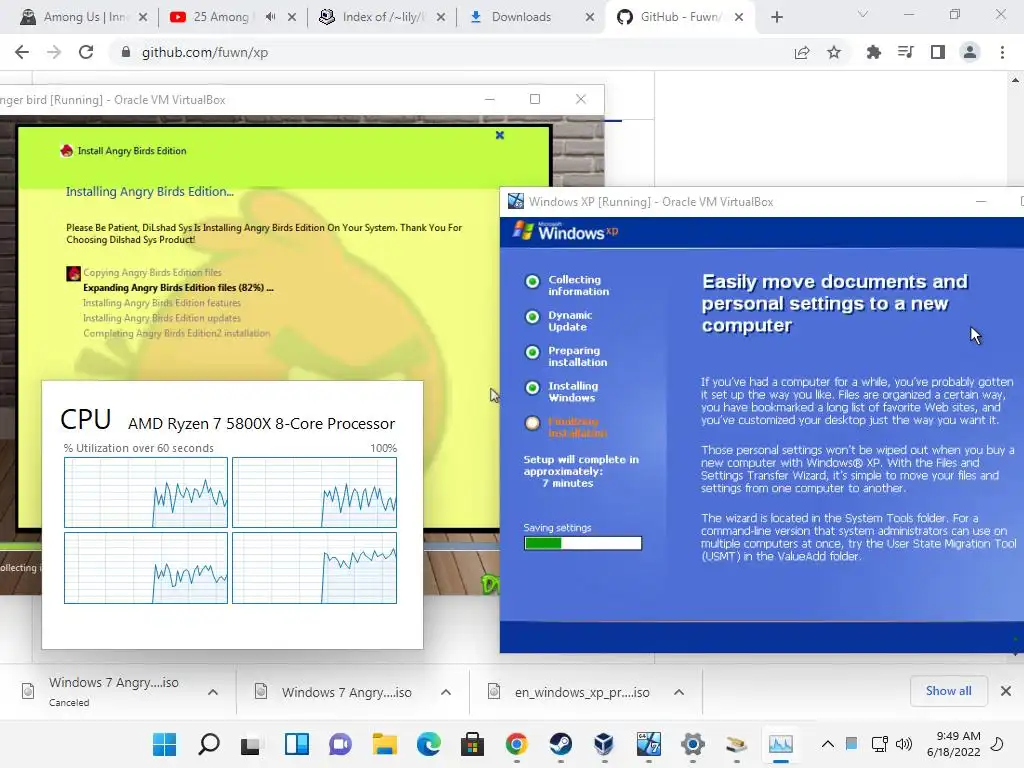
Task: Click the first CPU utilization graph
Action: point(146,492)
